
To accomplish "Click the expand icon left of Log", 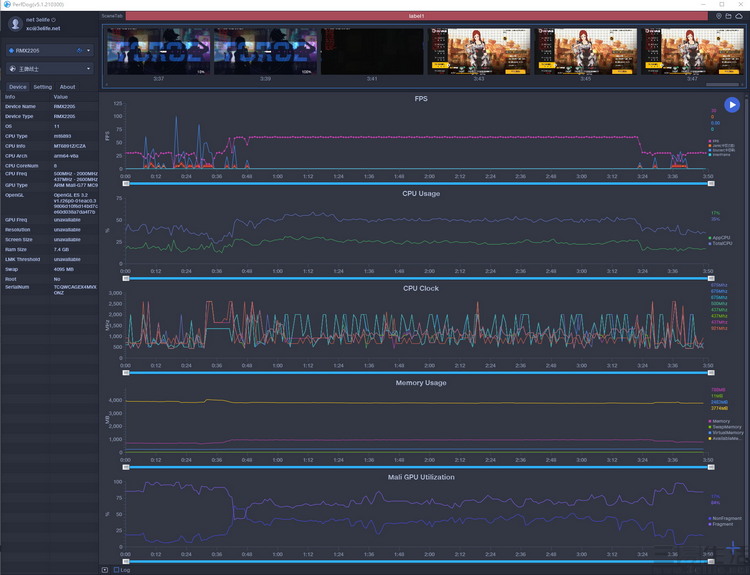I will point(105,569).
